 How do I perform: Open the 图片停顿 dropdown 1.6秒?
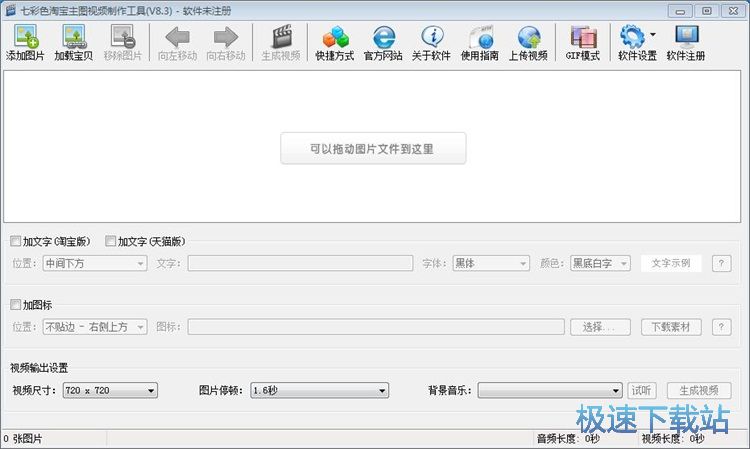(x=320, y=391)
